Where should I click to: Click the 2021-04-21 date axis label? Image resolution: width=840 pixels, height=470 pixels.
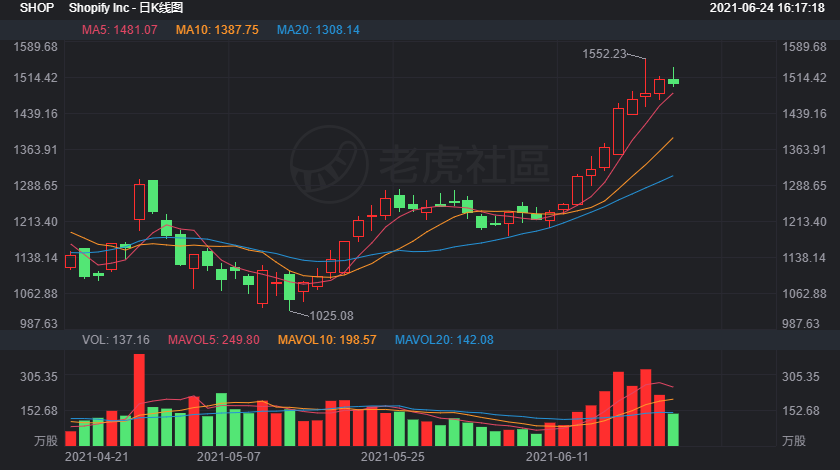(96, 457)
